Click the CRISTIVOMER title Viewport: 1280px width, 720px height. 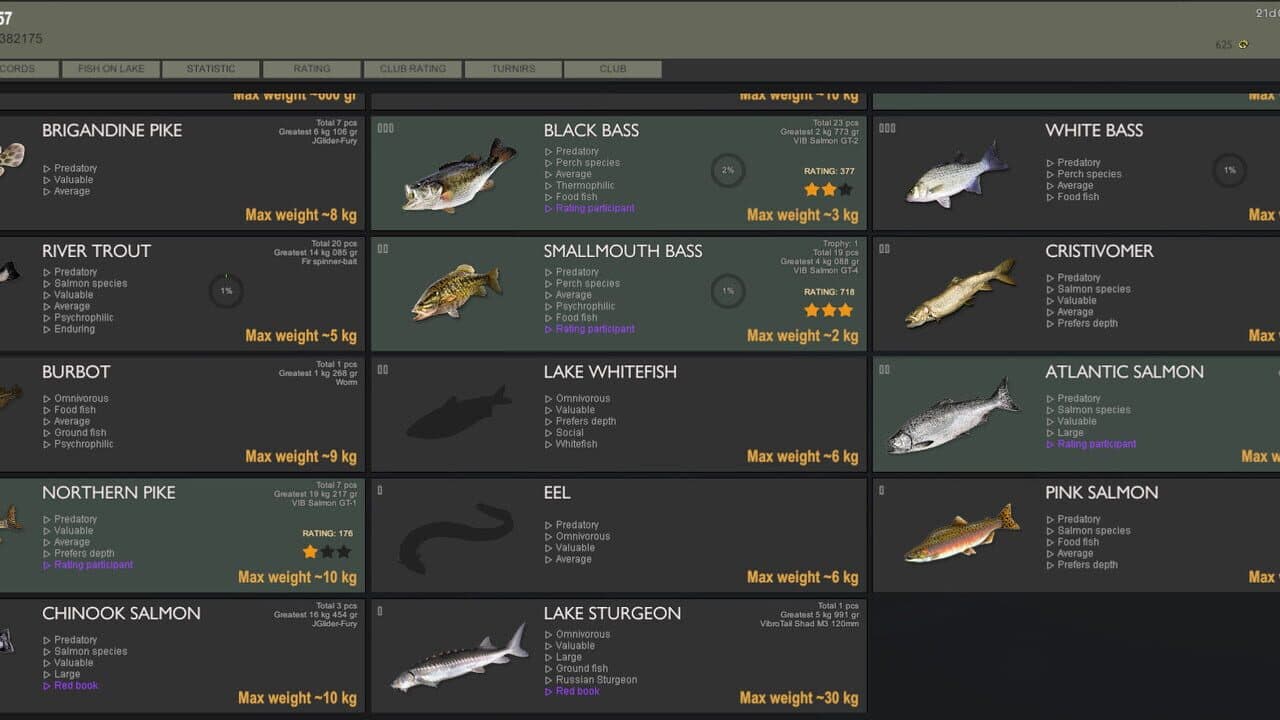pyautogui.click(x=1100, y=251)
